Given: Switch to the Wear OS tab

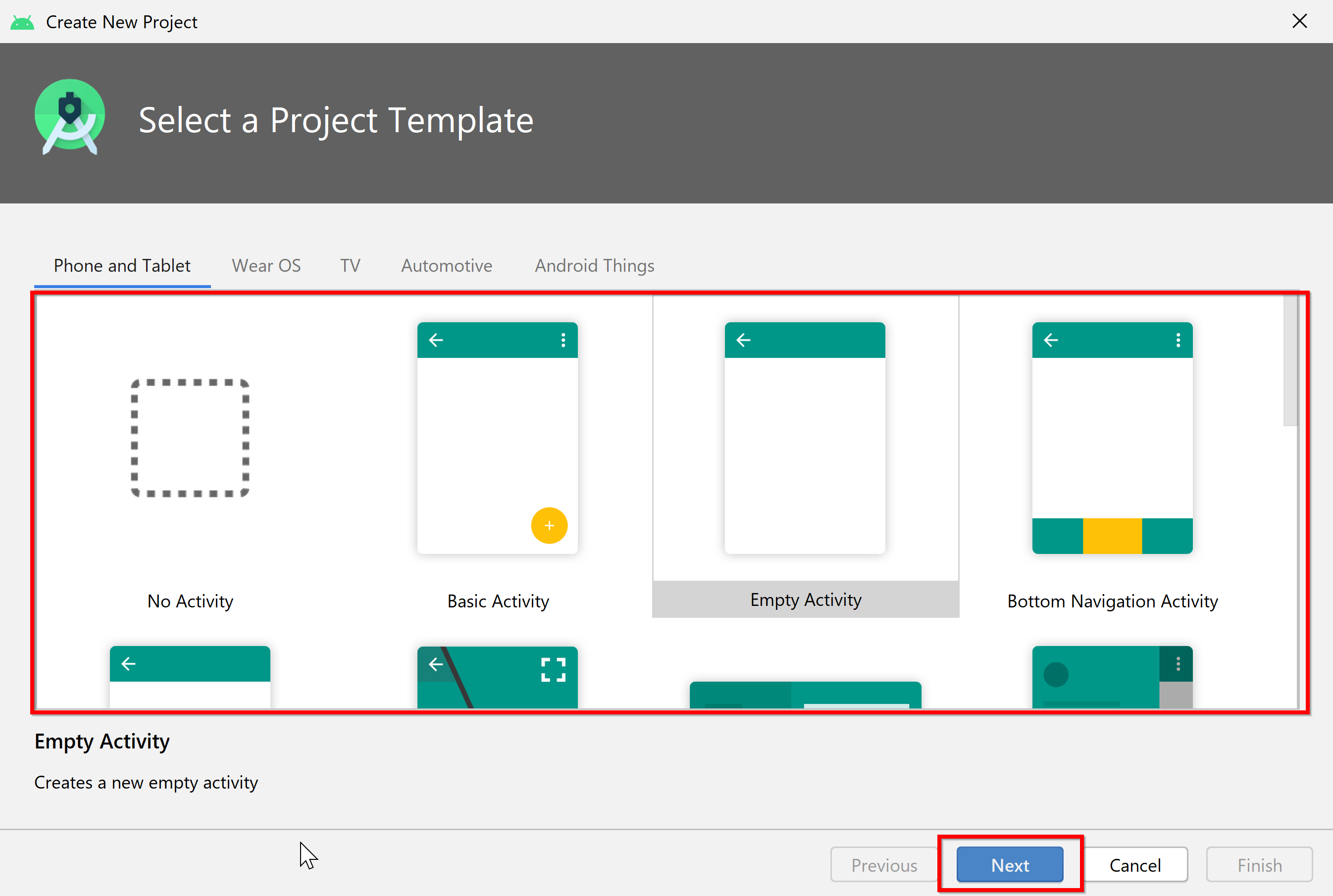Looking at the screenshot, I should click(x=266, y=264).
